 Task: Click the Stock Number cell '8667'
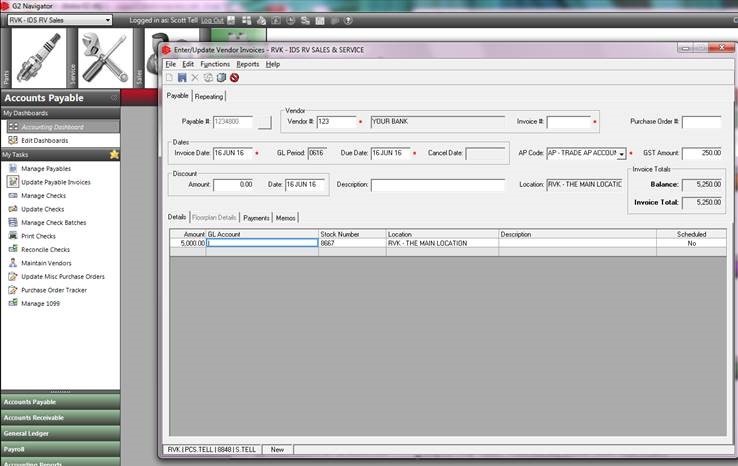[x=352, y=243]
